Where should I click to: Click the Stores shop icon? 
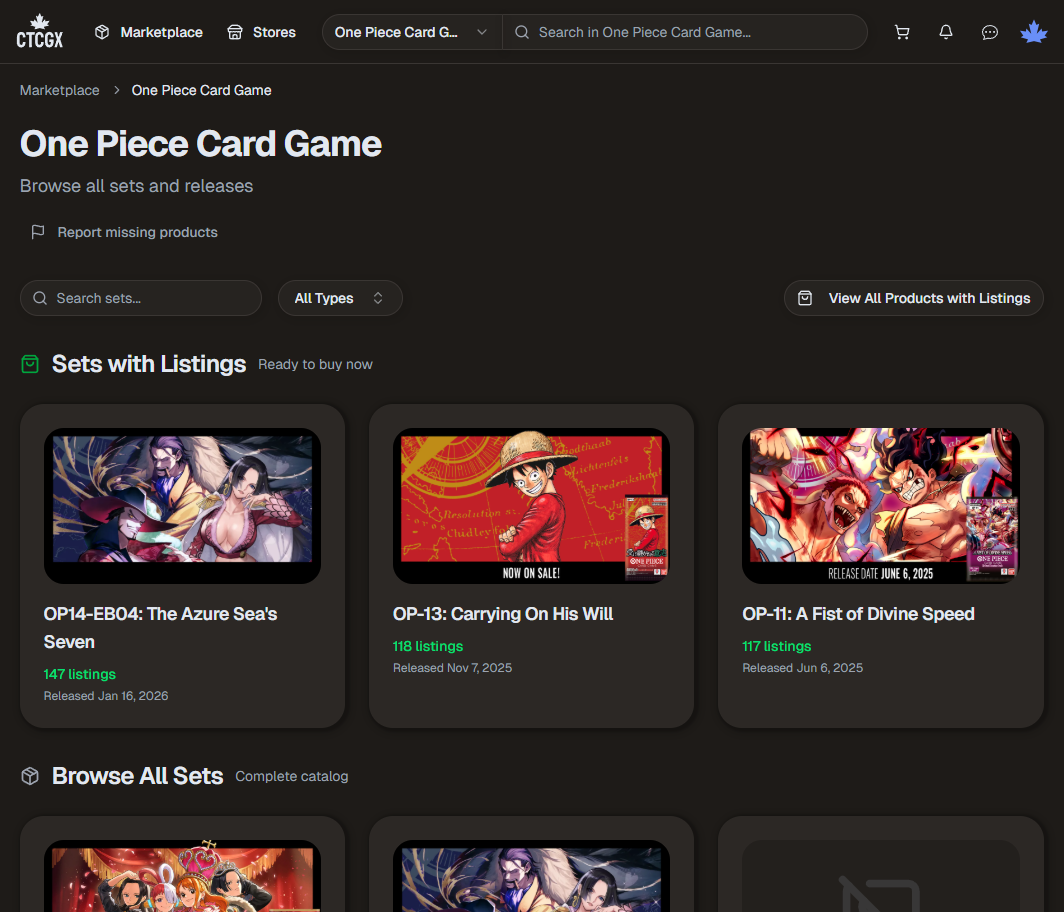(x=235, y=32)
